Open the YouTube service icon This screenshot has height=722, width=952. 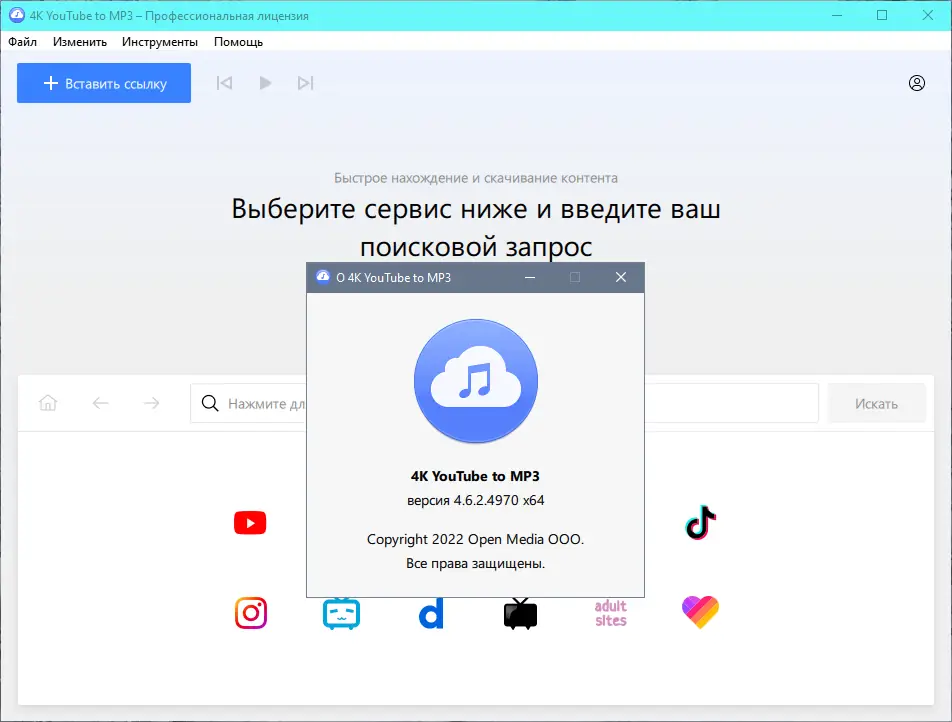[250, 523]
